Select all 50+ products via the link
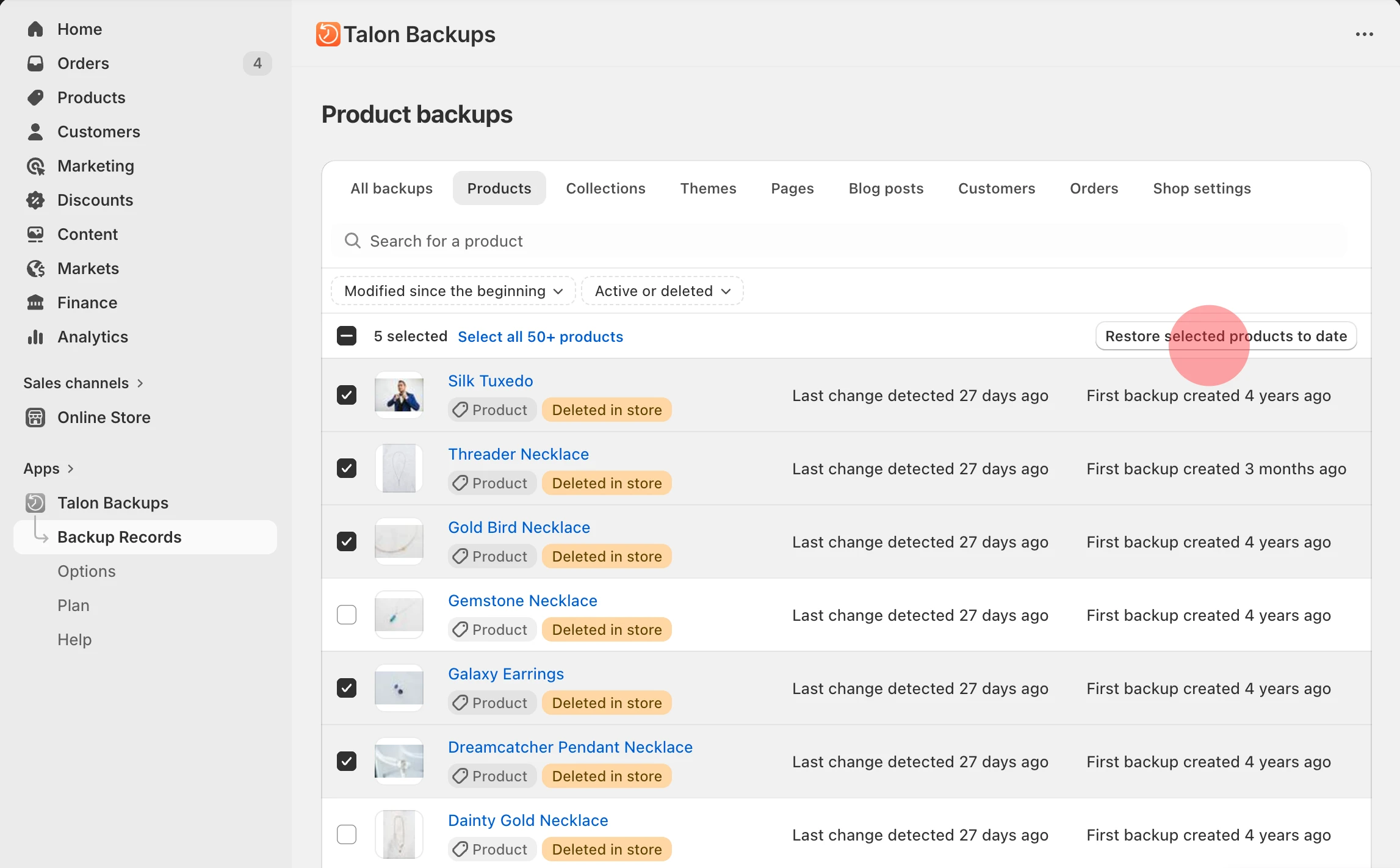This screenshot has width=1400, height=868. pos(541,336)
